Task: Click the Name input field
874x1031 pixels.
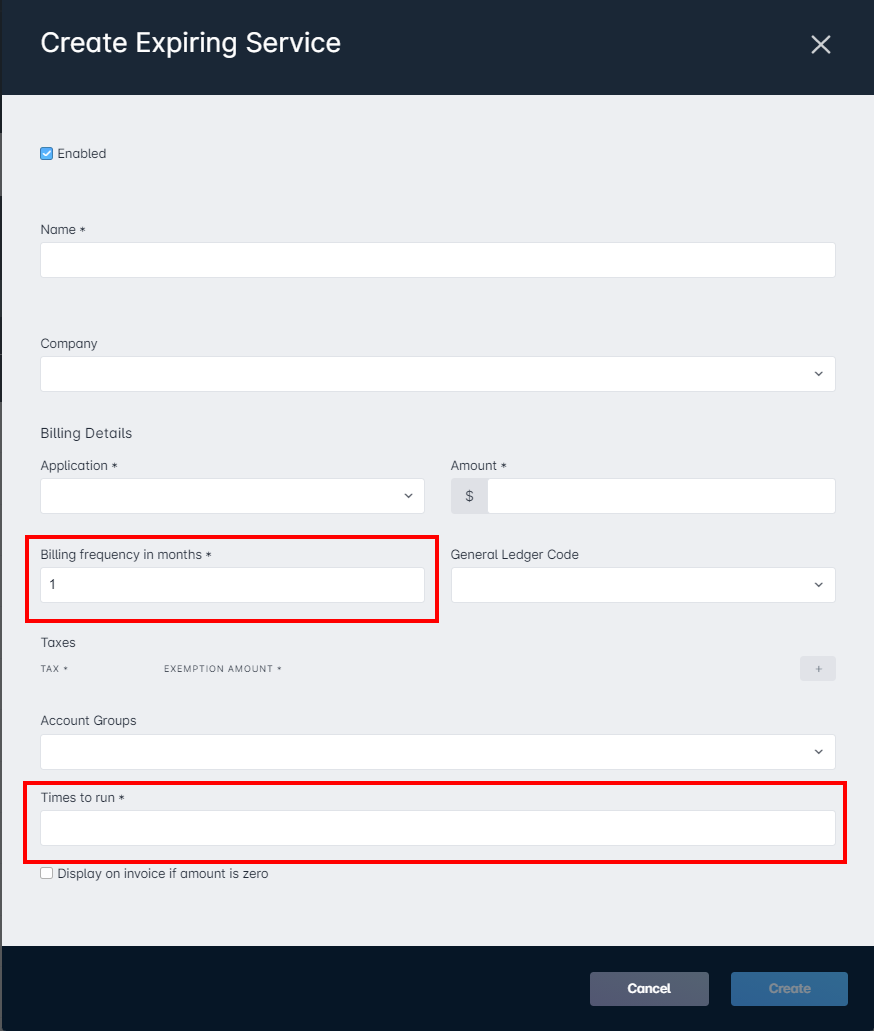Action: 438,260
